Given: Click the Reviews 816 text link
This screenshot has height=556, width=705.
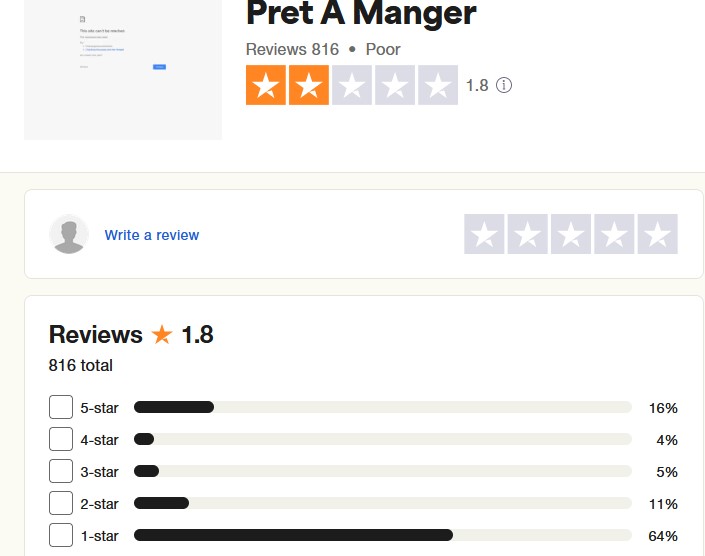Looking at the screenshot, I should coord(292,49).
